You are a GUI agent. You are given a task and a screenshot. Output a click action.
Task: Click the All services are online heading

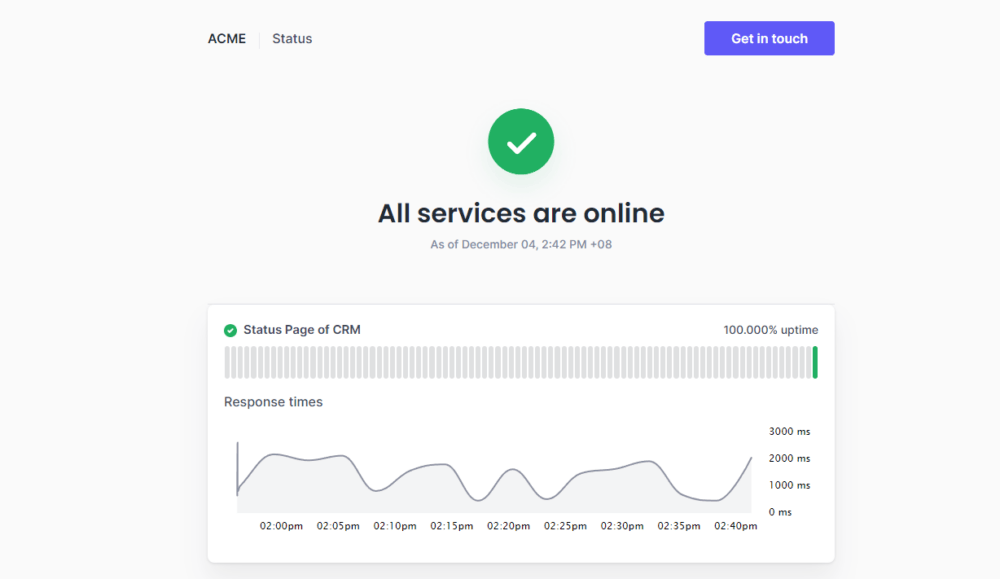tap(520, 213)
